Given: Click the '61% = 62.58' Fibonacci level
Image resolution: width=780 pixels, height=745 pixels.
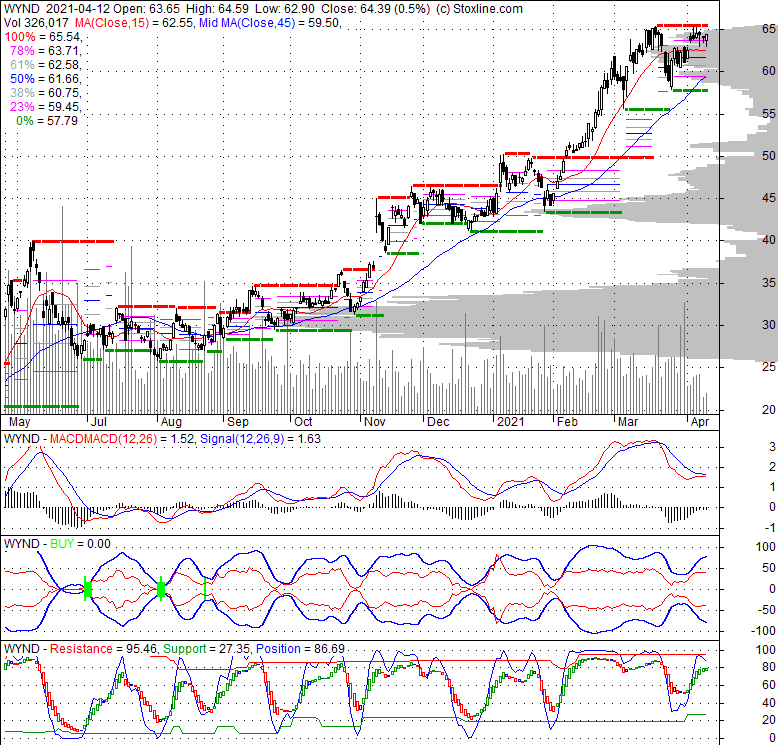Looking at the screenshot, I should click(x=45, y=65).
